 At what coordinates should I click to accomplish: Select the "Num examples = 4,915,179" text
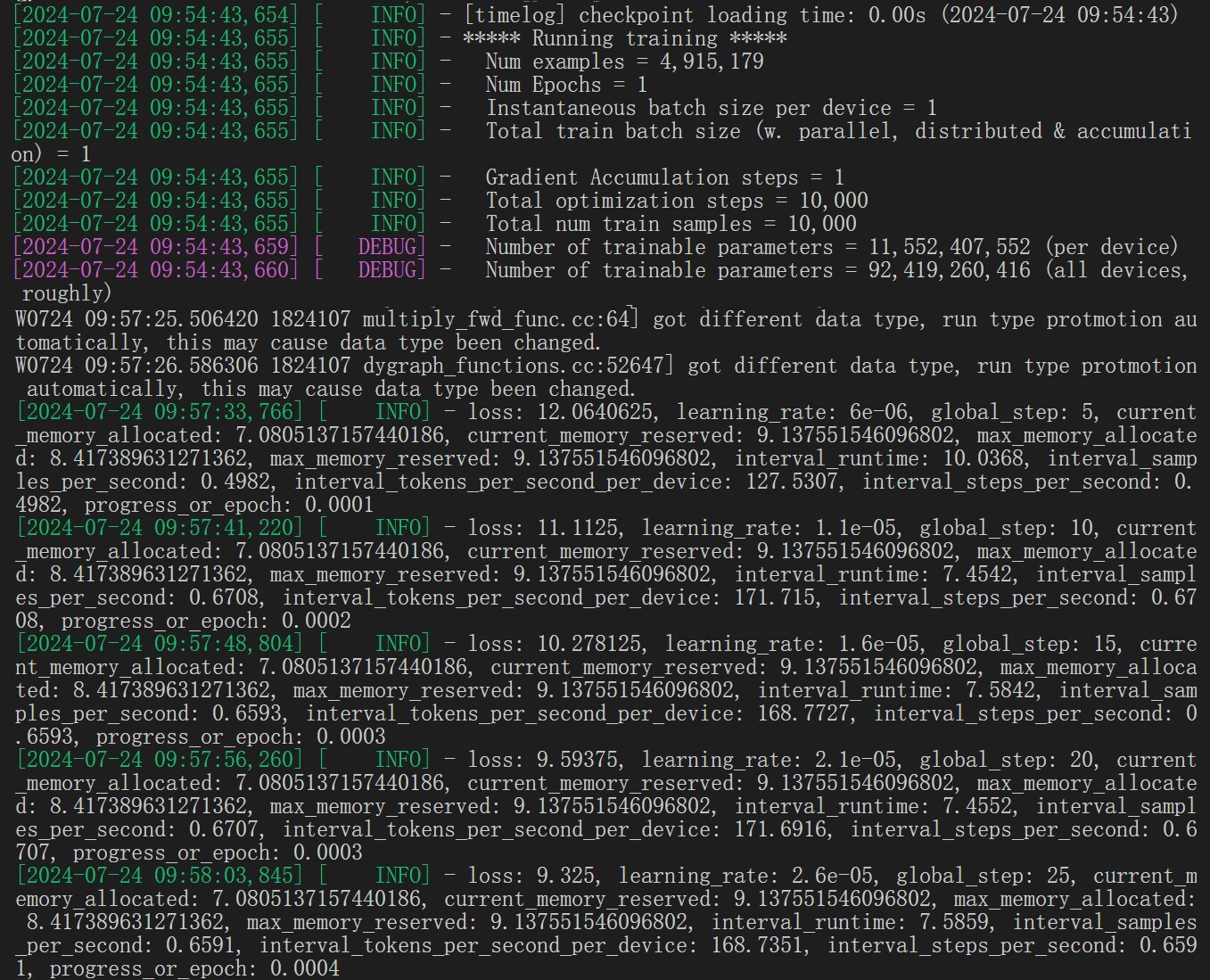[624, 62]
